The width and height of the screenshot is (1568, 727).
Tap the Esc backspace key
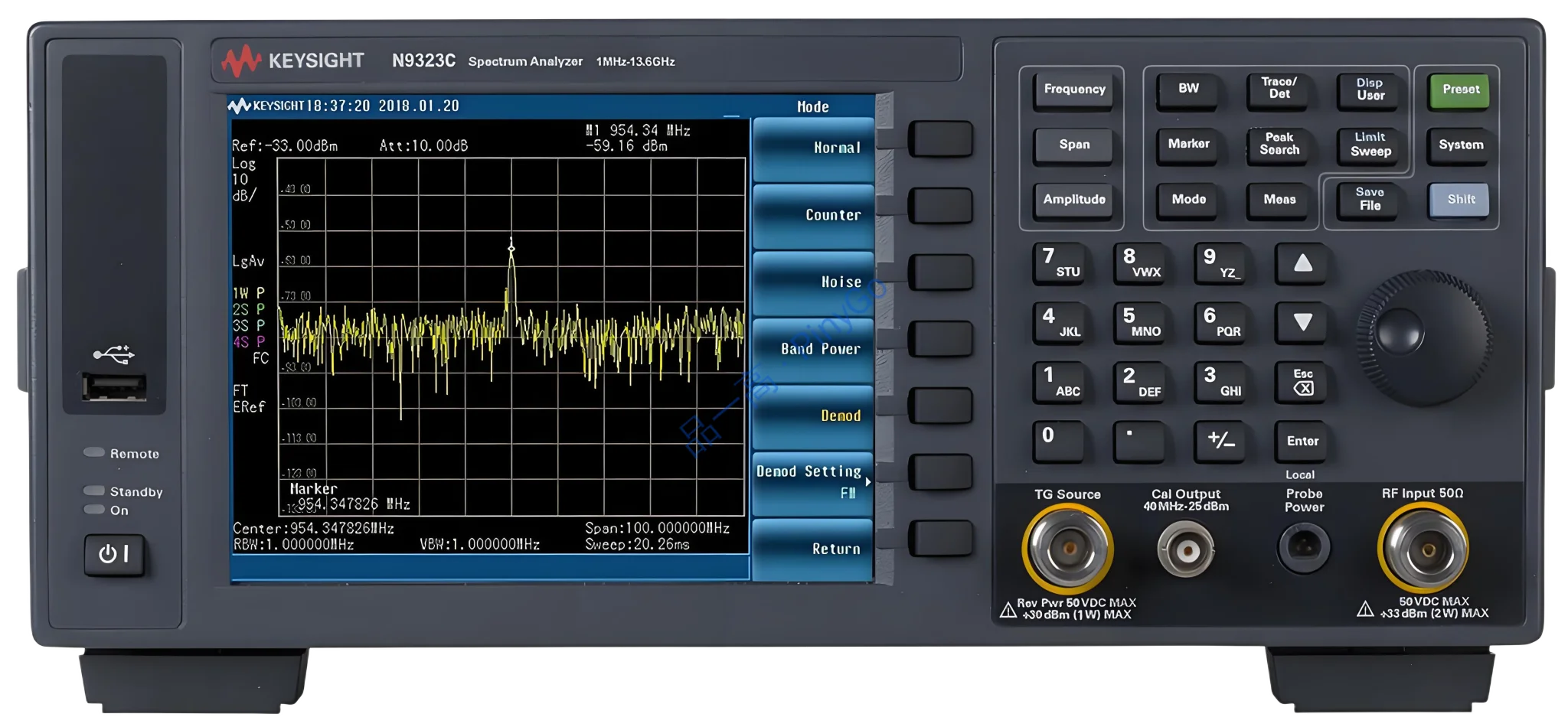[1302, 382]
